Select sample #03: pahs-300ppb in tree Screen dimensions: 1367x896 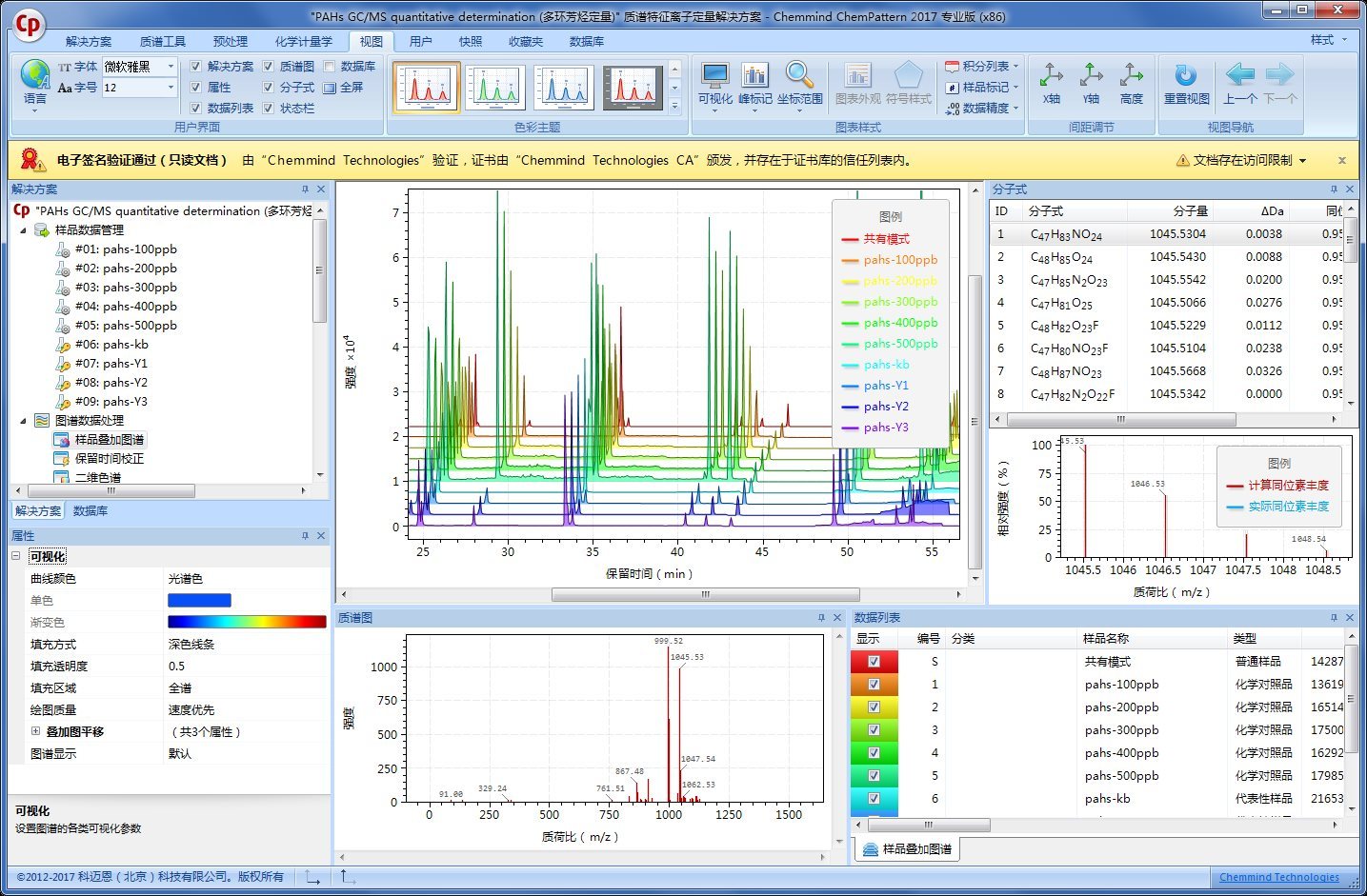(126, 288)
